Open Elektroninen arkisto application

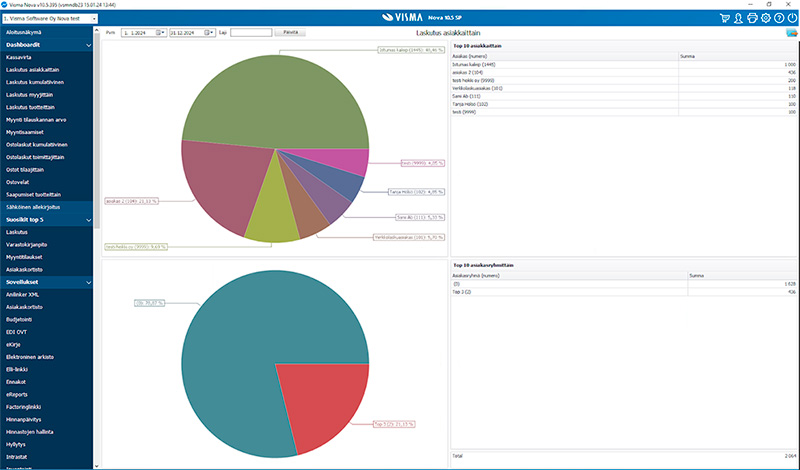pos(30,357)
